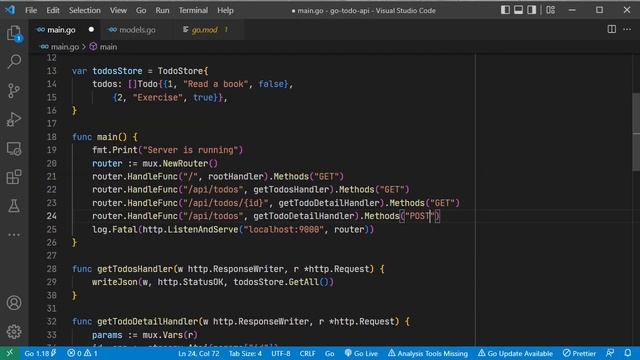Click "Server is running" string
Screen dimensions: 640x360
[x=191, y=150]
